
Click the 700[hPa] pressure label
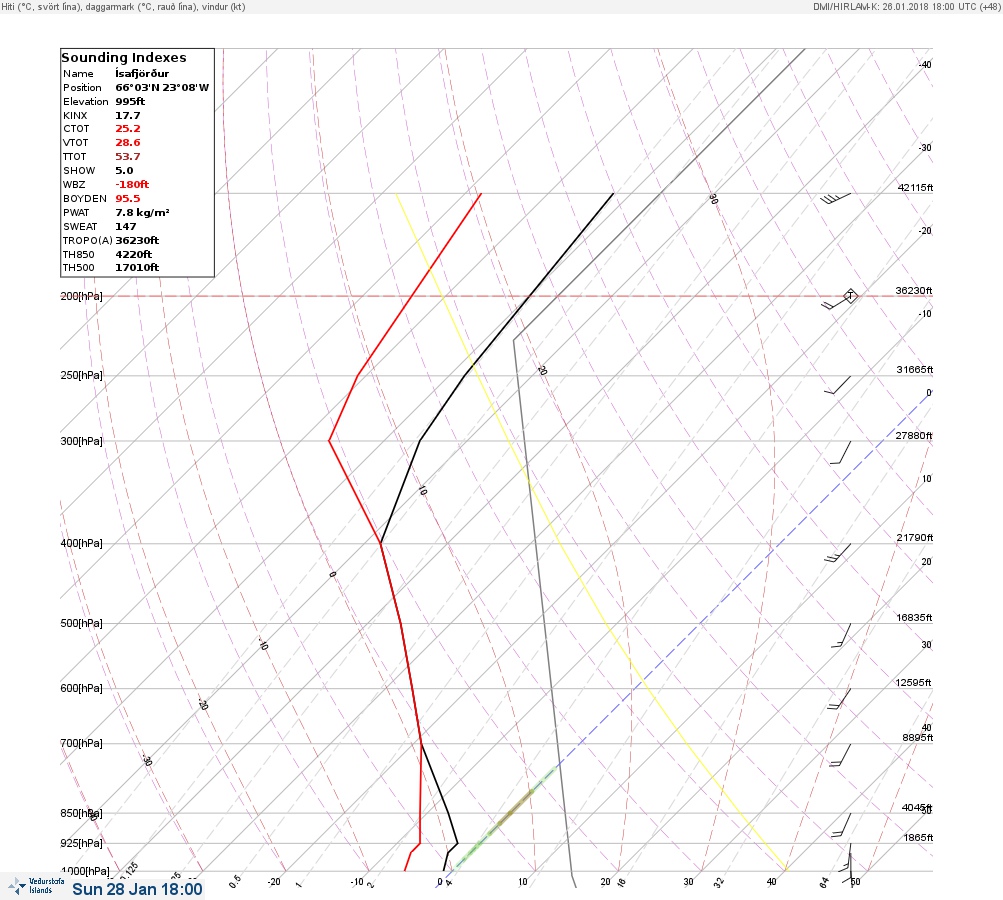click(81, 743)
